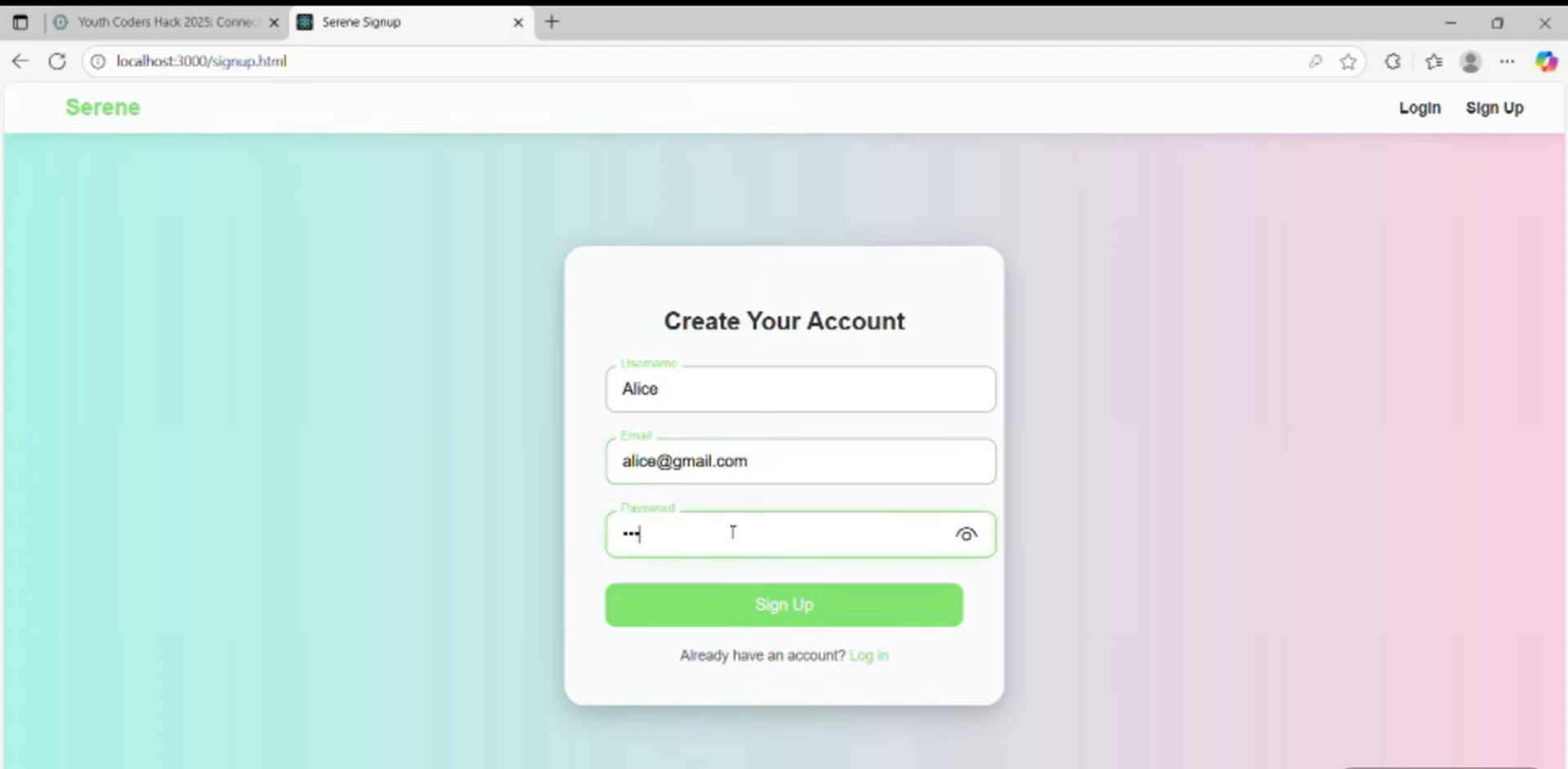Toggle password visibility eye icon
The image size is (1568, 769).
[x=966, y=534]
